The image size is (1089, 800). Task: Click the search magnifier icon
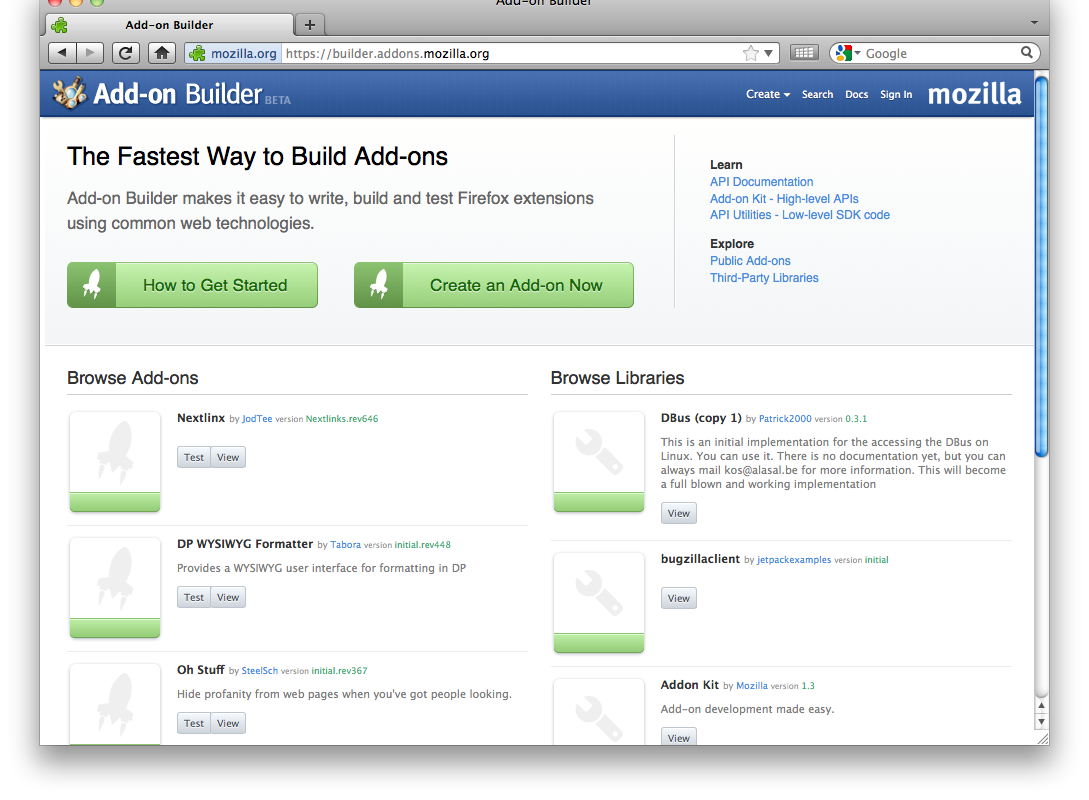coord(1026,53)
